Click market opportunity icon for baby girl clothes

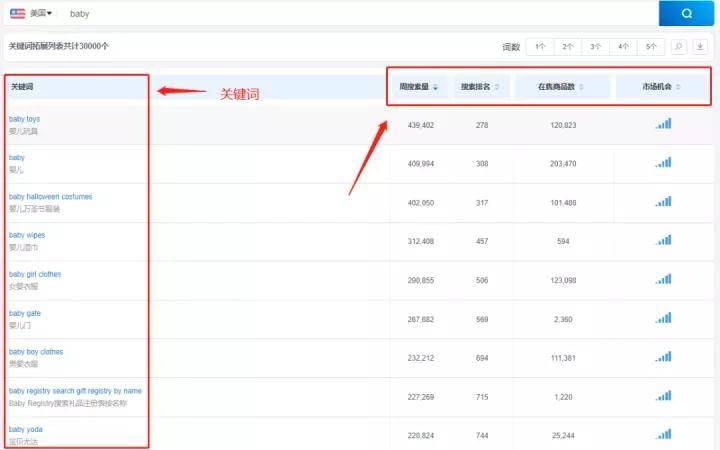coord(664,279)
